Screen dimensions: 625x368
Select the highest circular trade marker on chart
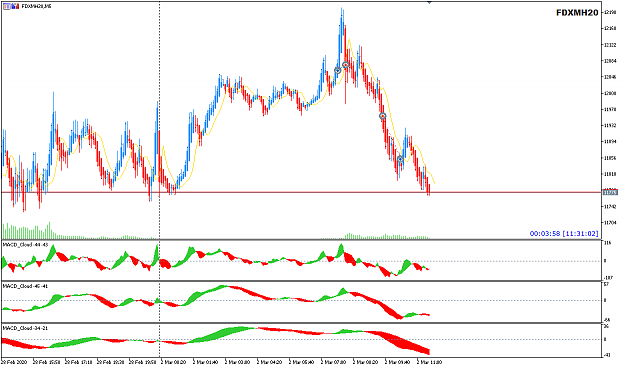[346, 65]
